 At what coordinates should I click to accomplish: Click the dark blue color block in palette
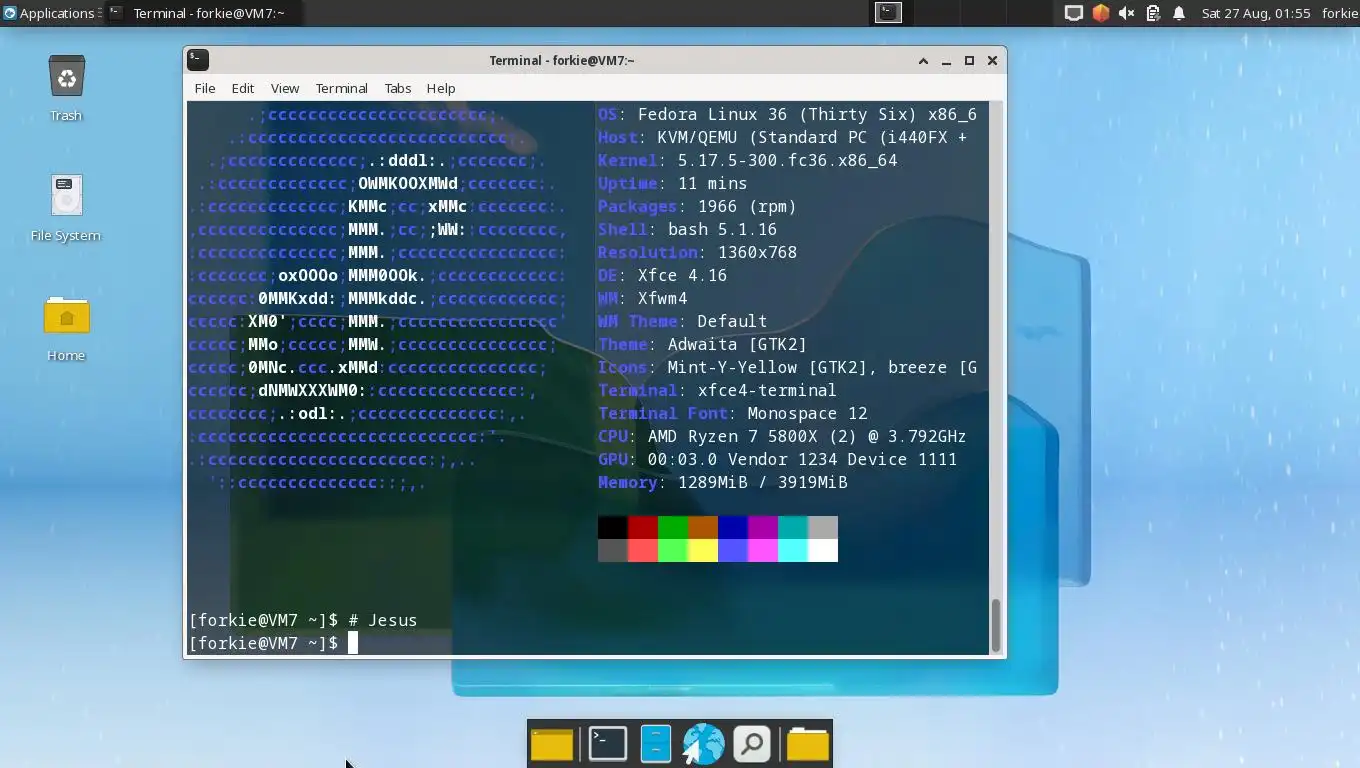[x=733, y=527]
